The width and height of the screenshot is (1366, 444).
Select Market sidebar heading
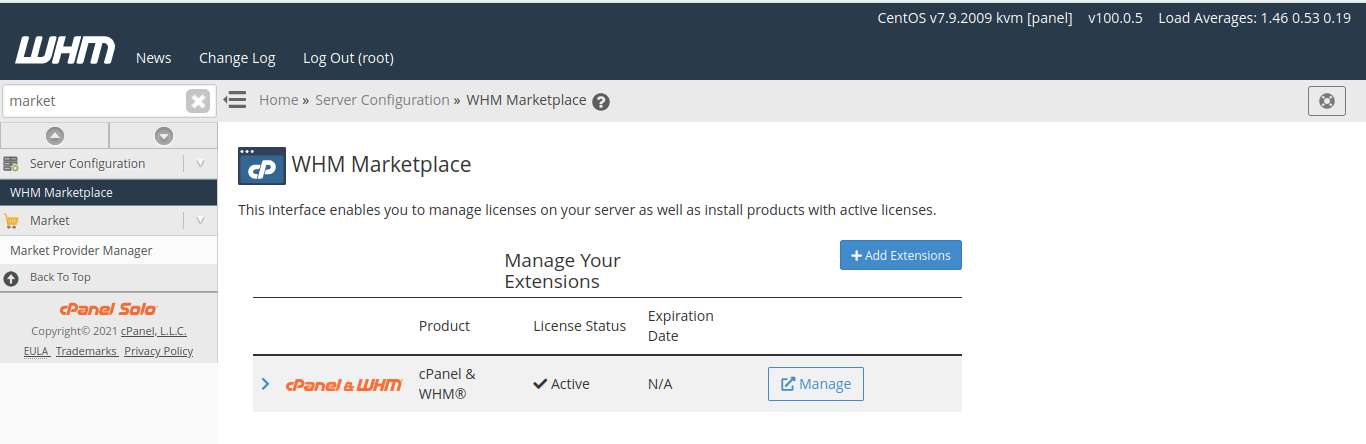tap(50, 221)
